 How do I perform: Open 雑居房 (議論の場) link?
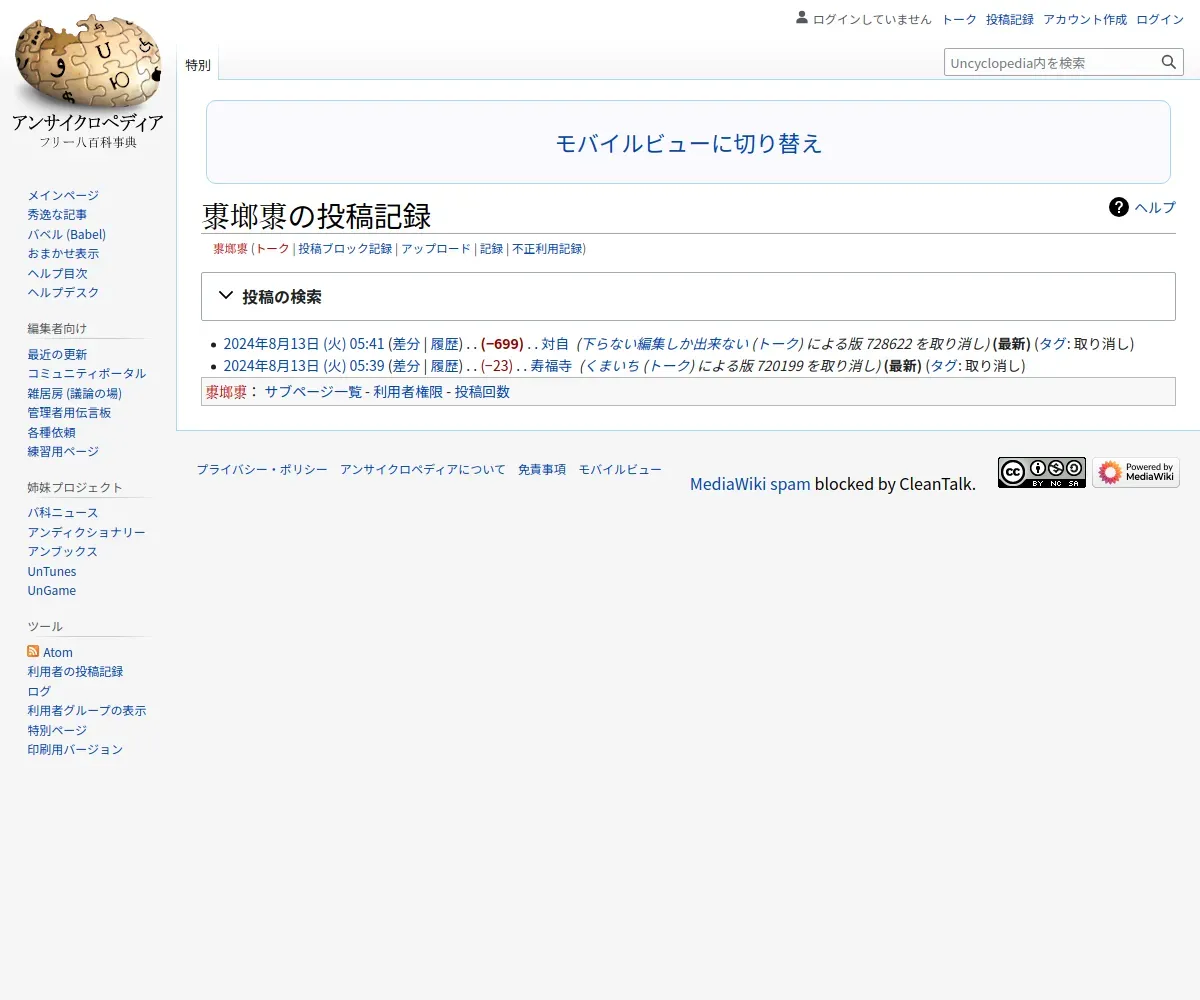74,393
